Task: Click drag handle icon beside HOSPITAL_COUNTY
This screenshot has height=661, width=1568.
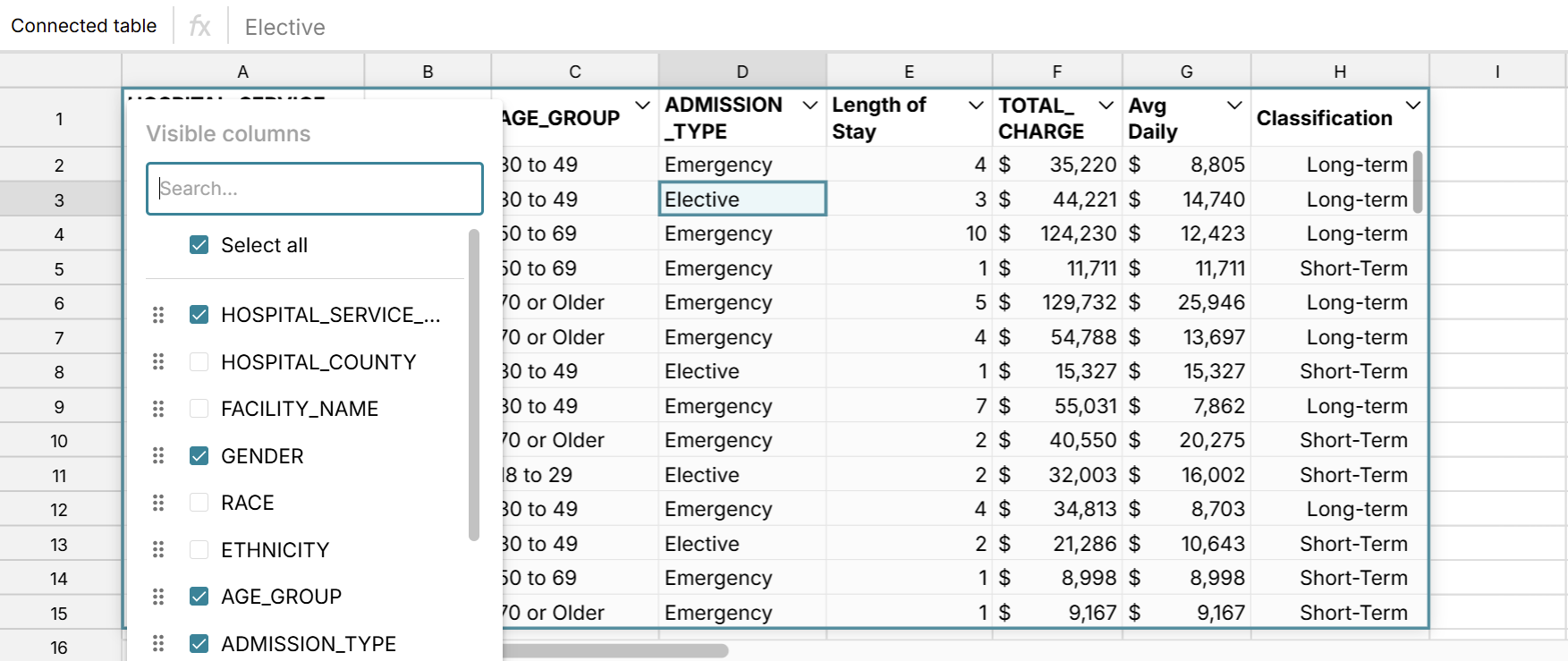Action: click(x=158, y=361)
